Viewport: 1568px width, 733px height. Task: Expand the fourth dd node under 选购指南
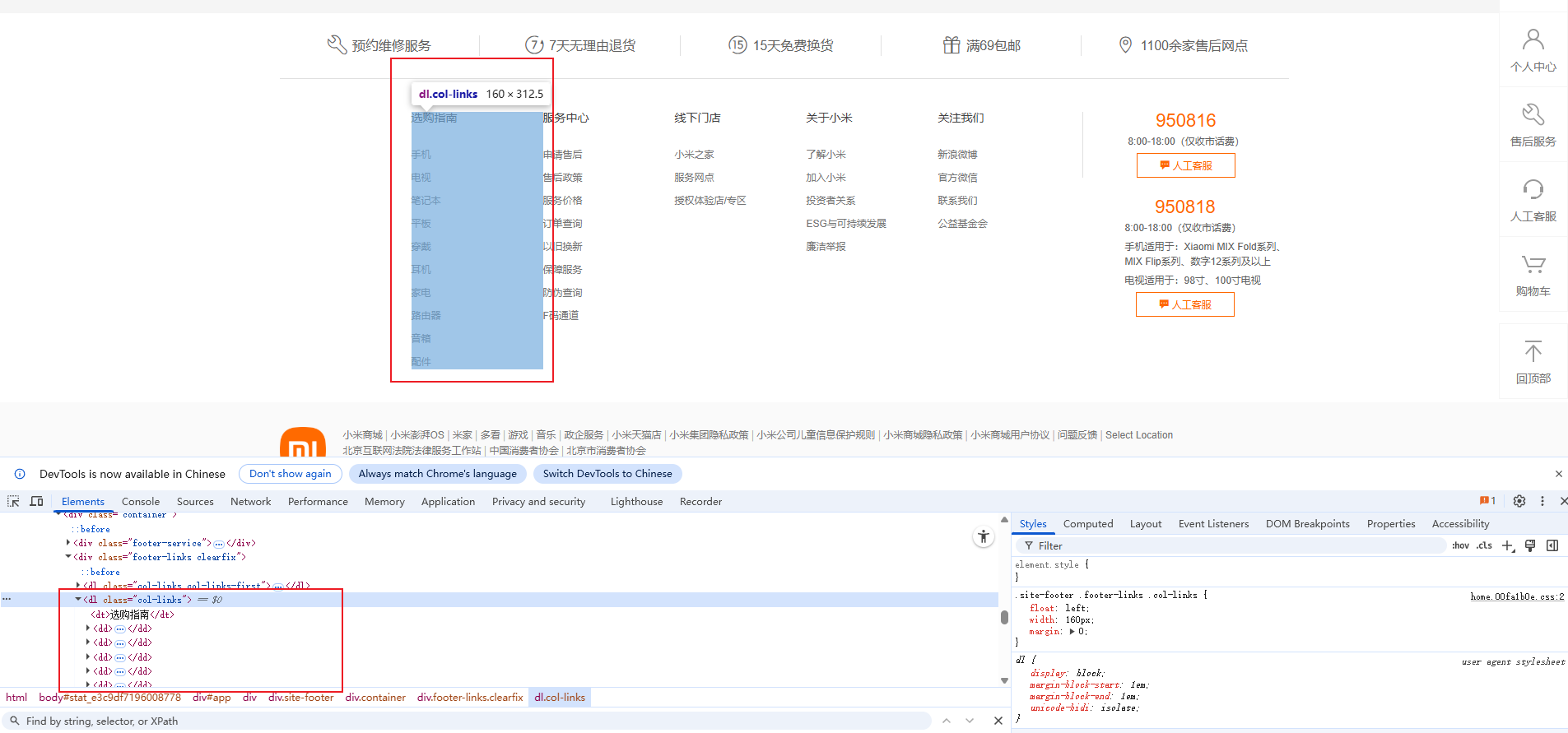point(88,671)
